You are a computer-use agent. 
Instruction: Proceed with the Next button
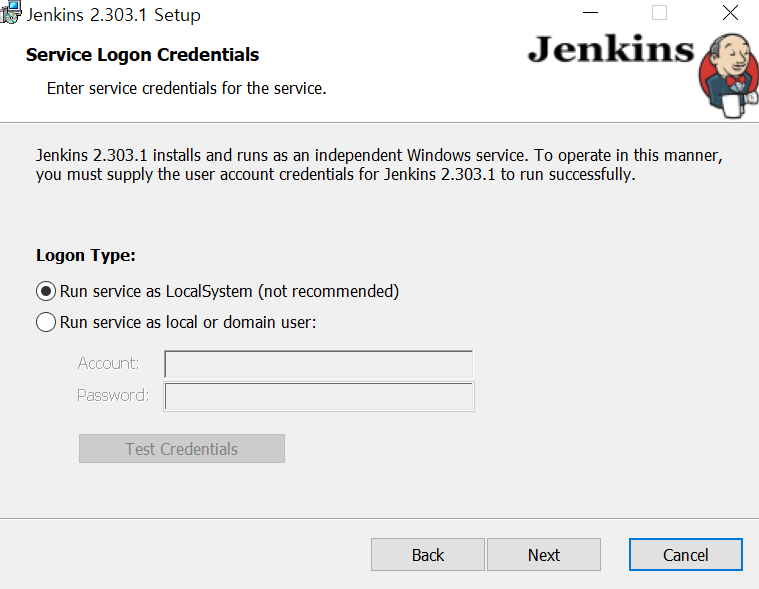point(544,555)
